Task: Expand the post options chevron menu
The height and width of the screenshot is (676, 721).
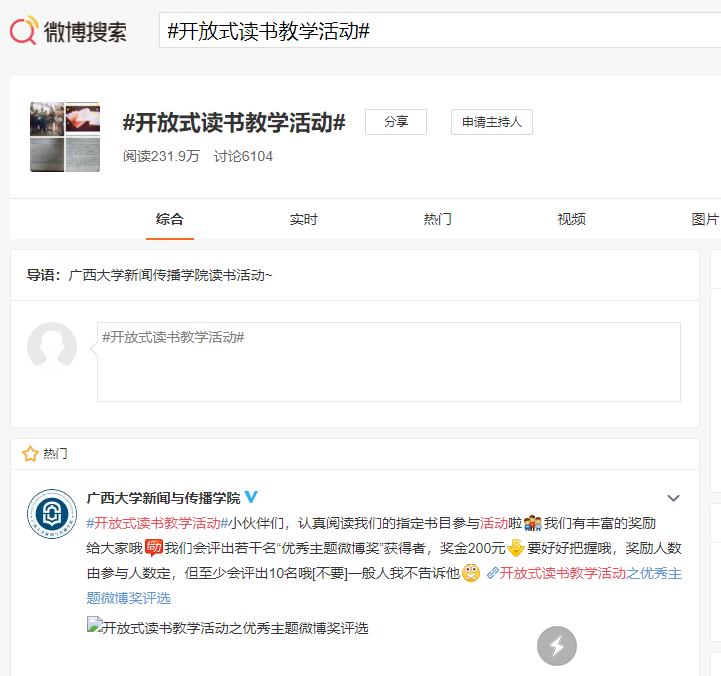Action: pos(673,498)
